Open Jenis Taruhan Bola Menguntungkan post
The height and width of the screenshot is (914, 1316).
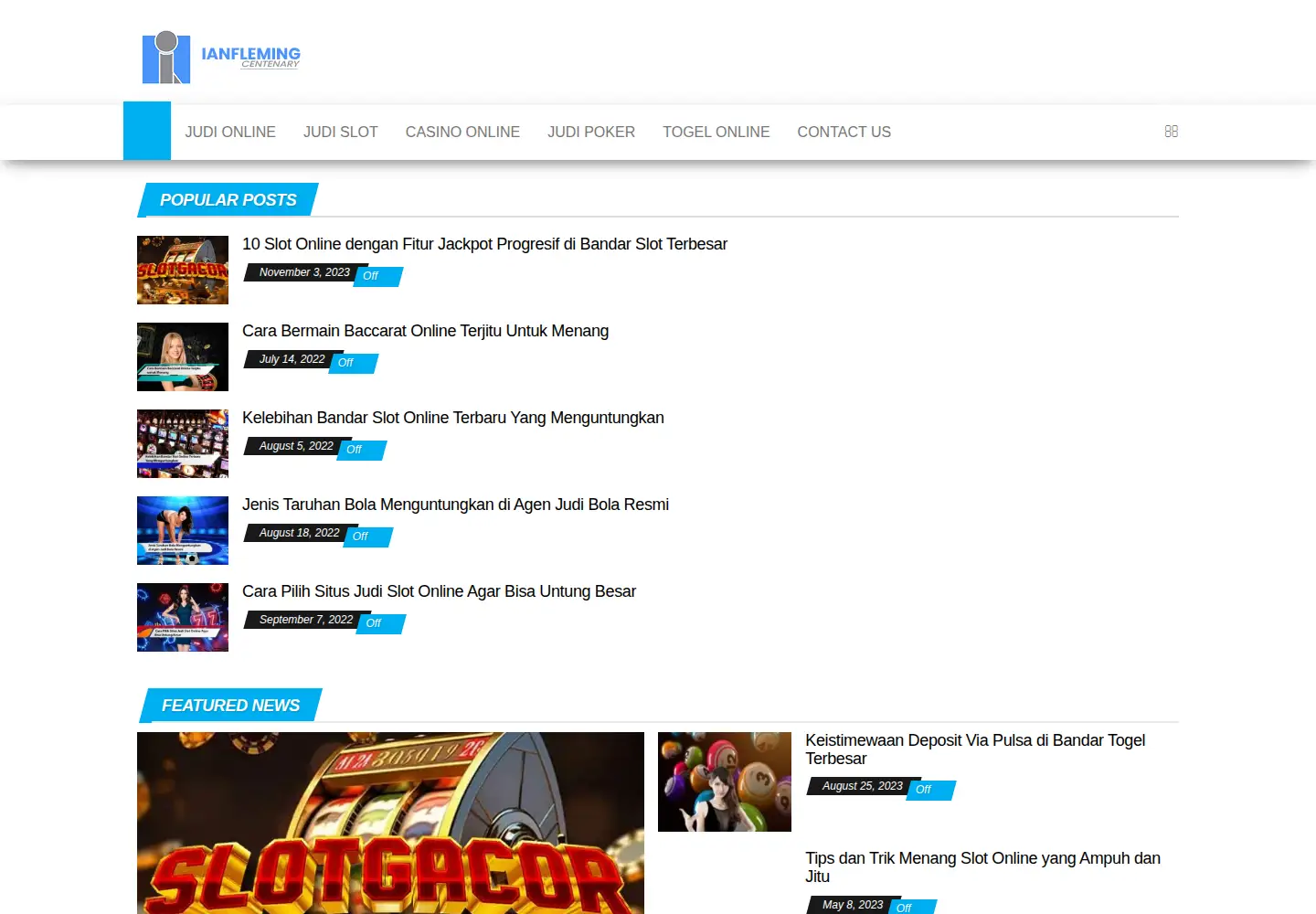coord(455,505)
